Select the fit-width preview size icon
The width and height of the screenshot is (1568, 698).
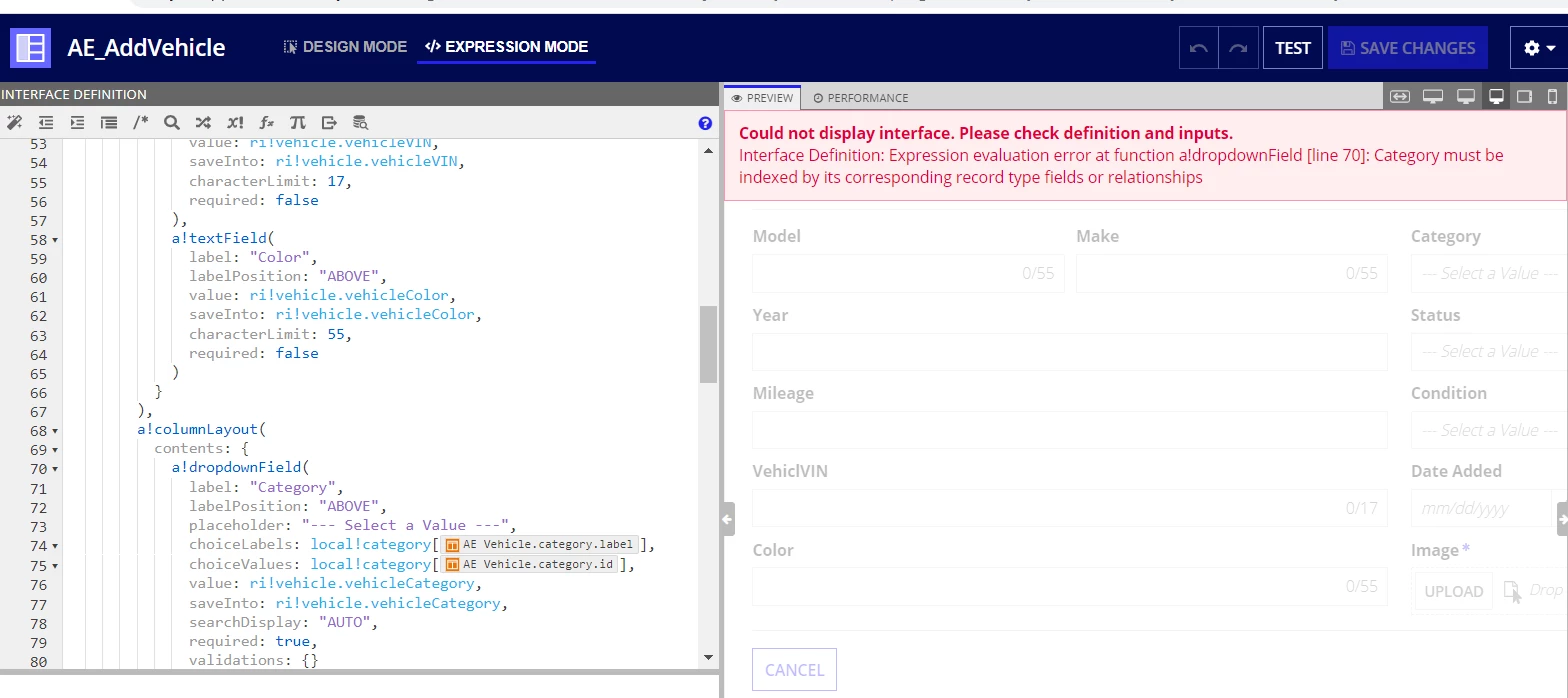point(1400,97)
